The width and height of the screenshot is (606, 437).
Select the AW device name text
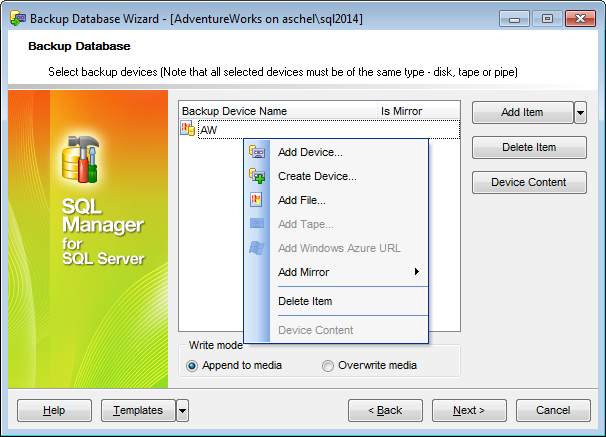[209, 130]
